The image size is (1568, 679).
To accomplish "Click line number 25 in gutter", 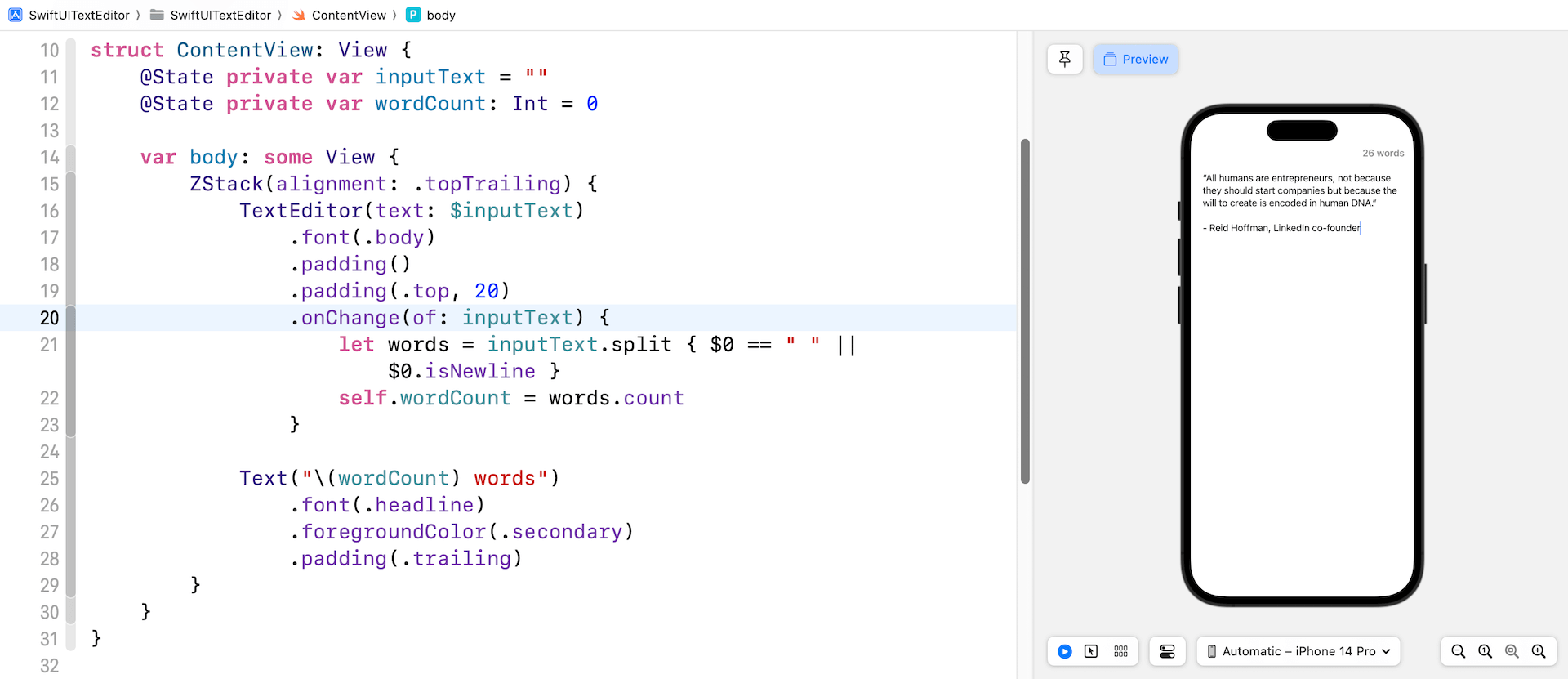I will coord(50,479).
